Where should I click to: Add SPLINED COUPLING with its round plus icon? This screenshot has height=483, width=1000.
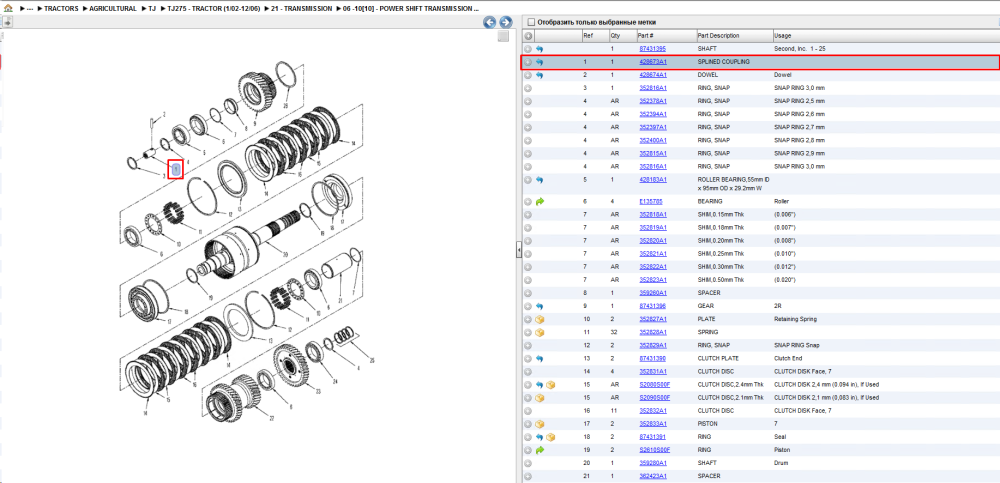tap(528, 62)
